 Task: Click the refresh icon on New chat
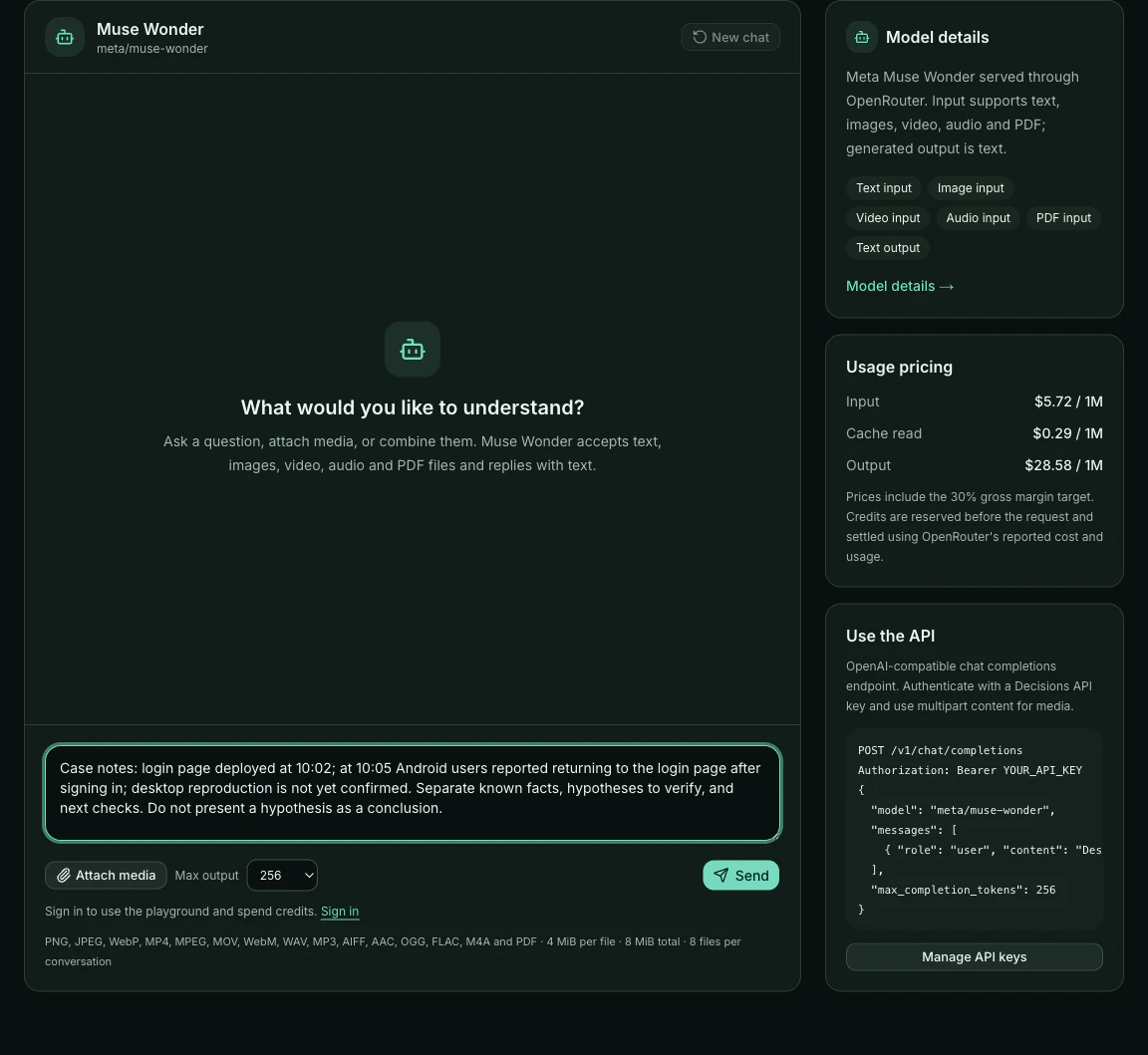point(700,37)
